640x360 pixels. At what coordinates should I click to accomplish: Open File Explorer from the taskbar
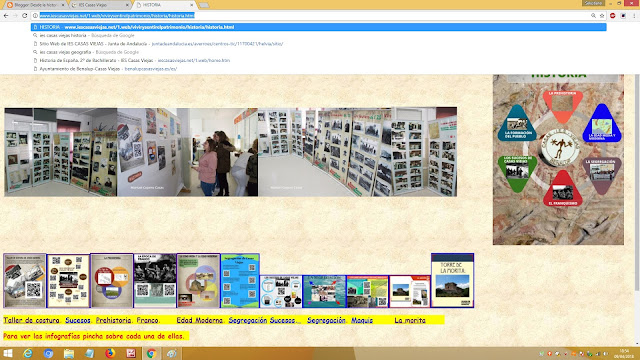click(69, 353)
